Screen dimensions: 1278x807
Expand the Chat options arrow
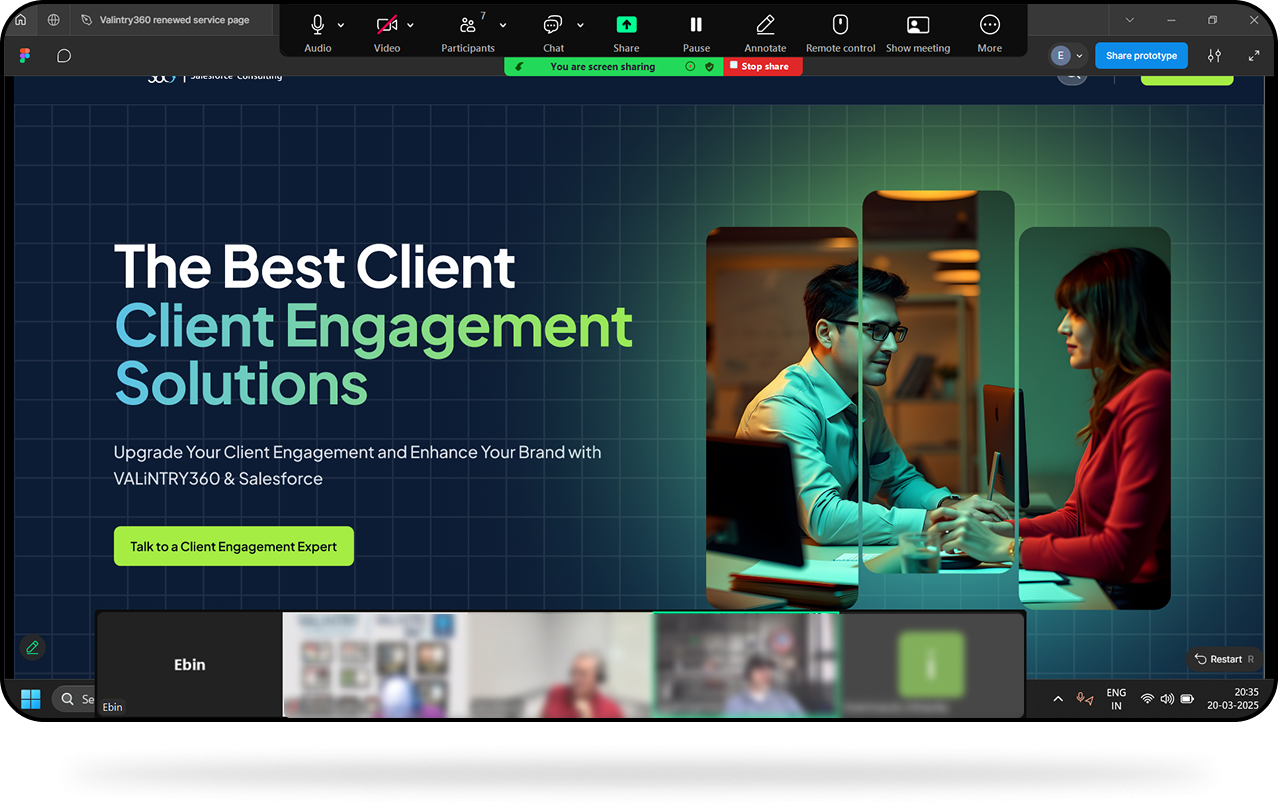click(x=580, y=25)
